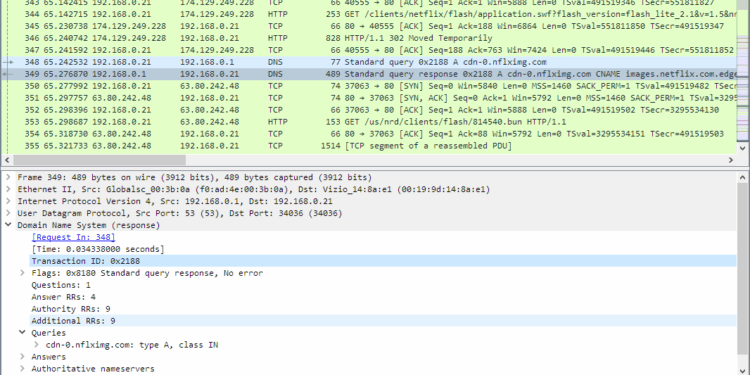Select packet 348 DNS standard query
The width and height of the screenshot is (750, 375).
368,62
